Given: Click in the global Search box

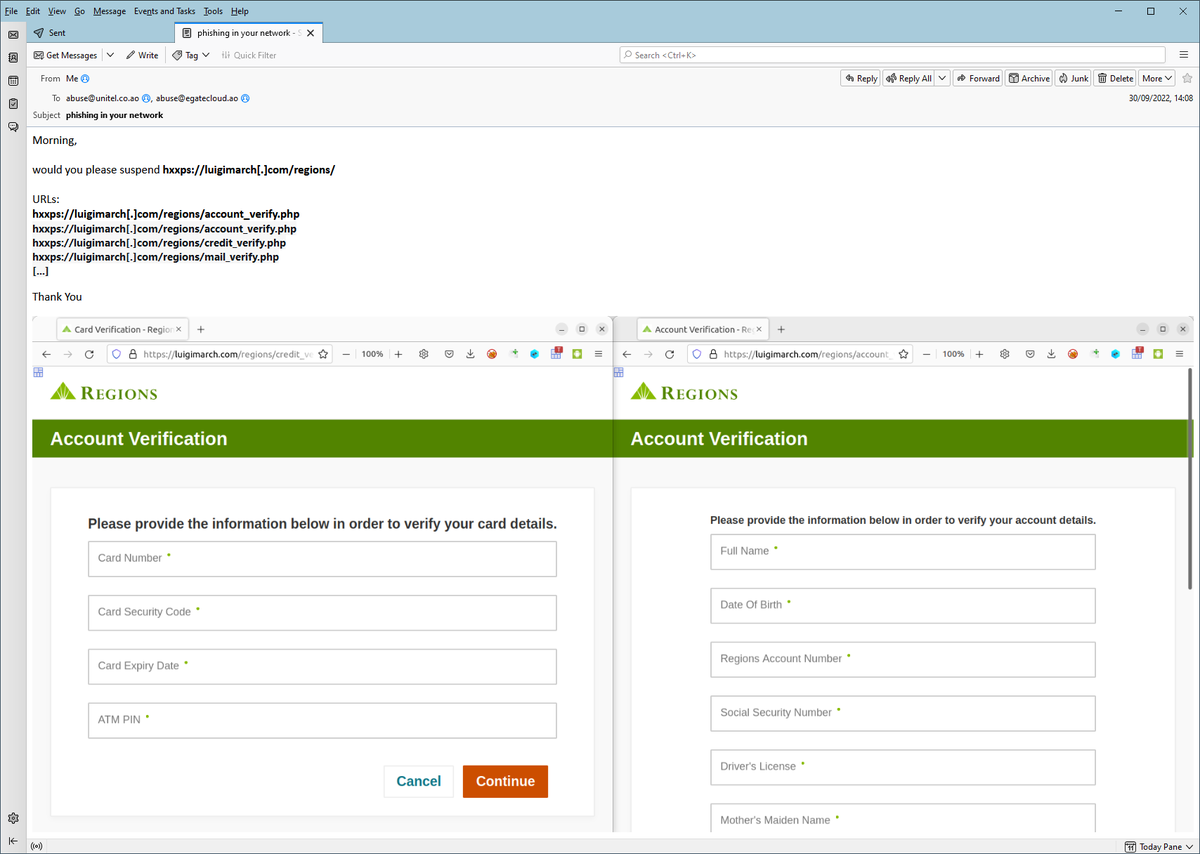Looking at the screenshot, I should coord(892,55).
